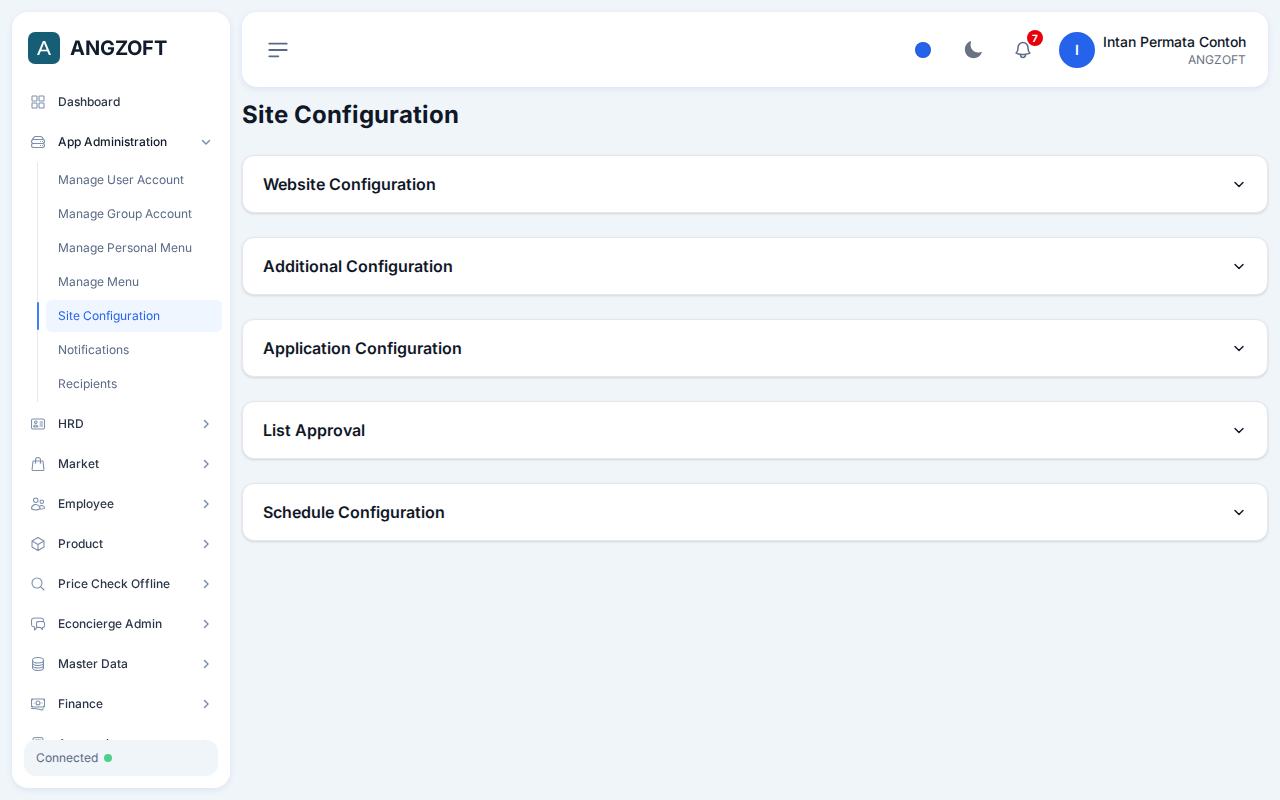Expand List Approval chevron
Screen dimensions: 1280x800
click(x=1239, y=430)
